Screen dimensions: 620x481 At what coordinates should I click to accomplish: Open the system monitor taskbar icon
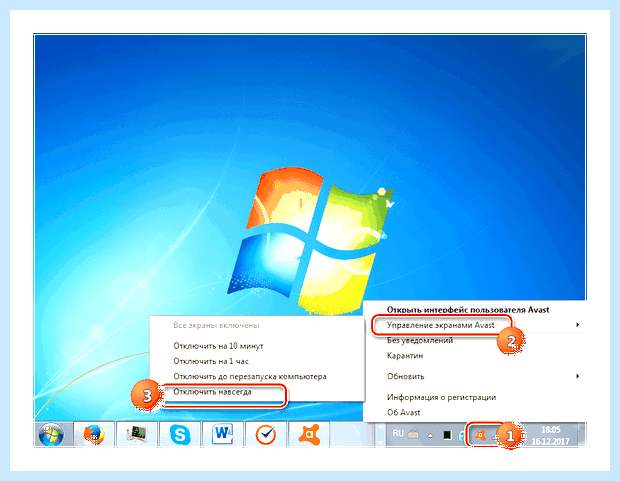137,434
